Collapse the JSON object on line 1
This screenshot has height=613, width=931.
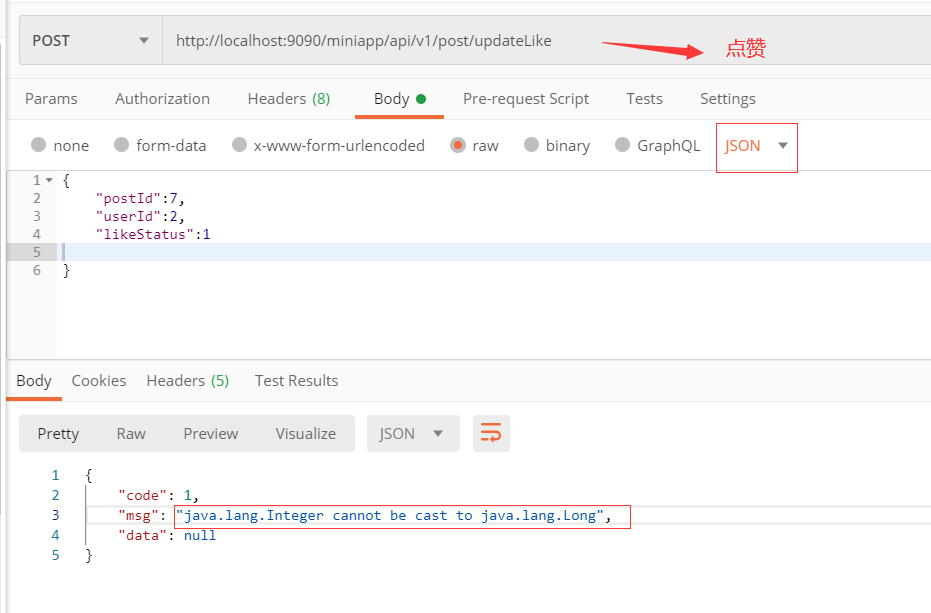[x=49, y=180]
